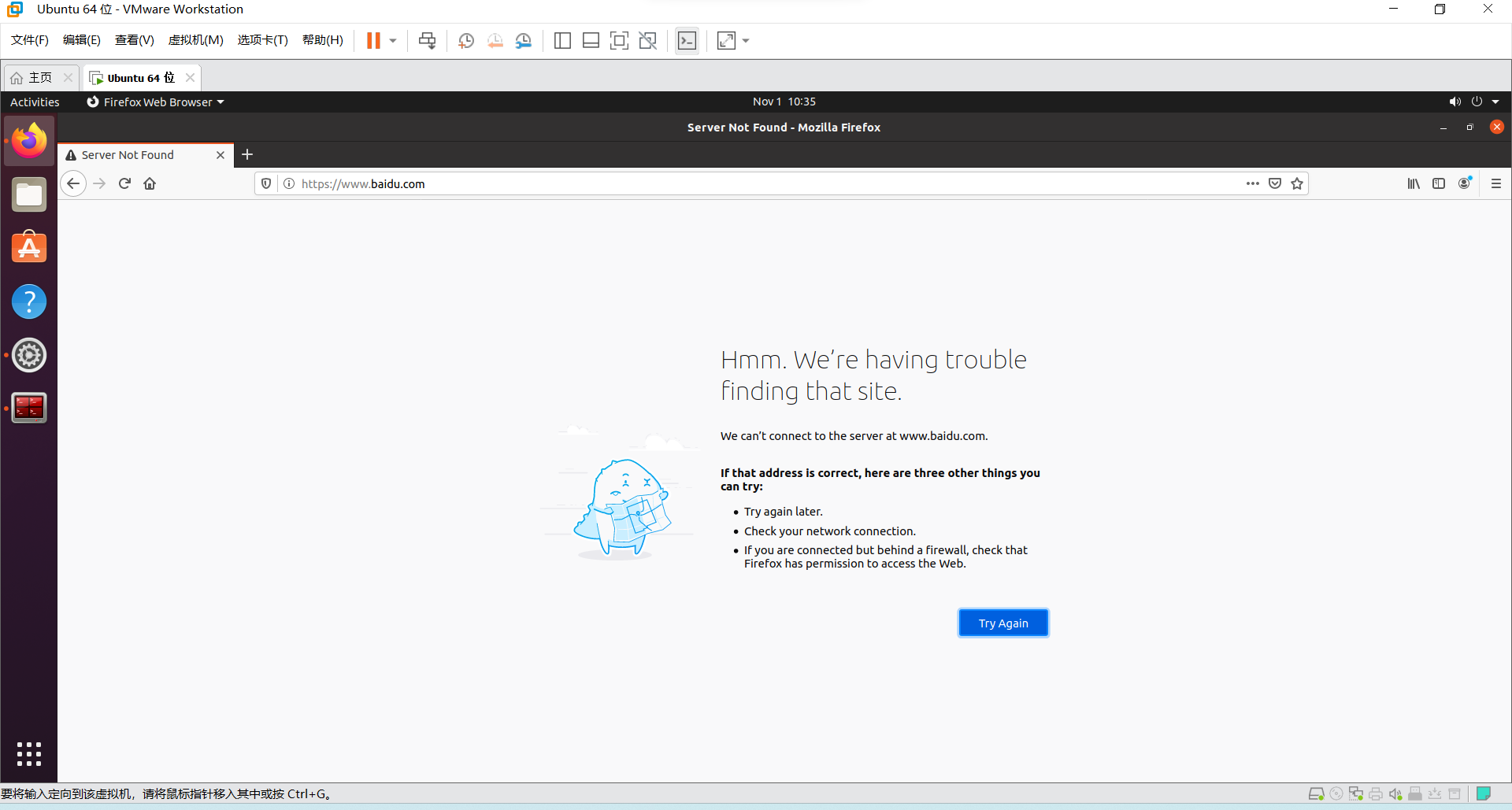1512x810 pixels.
Task: Expand the system power status menu
Action: pos(1484,102)
